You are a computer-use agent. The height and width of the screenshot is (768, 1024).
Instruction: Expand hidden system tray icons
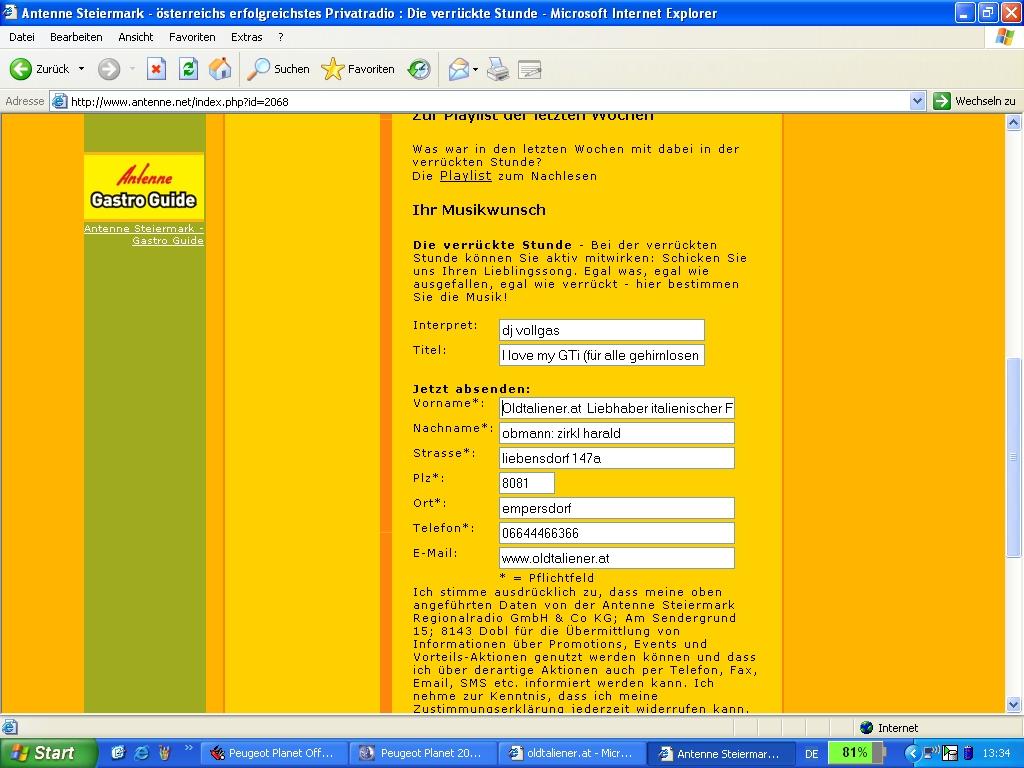click(912, 753)
